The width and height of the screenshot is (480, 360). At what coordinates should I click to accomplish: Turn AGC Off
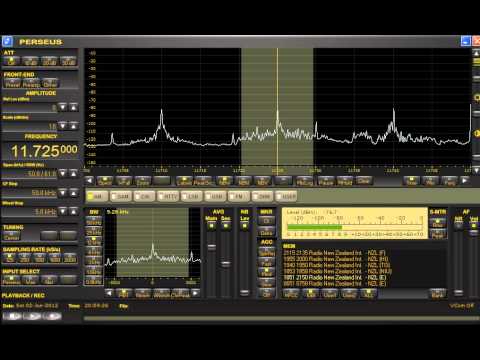click(x=267, y=294)
